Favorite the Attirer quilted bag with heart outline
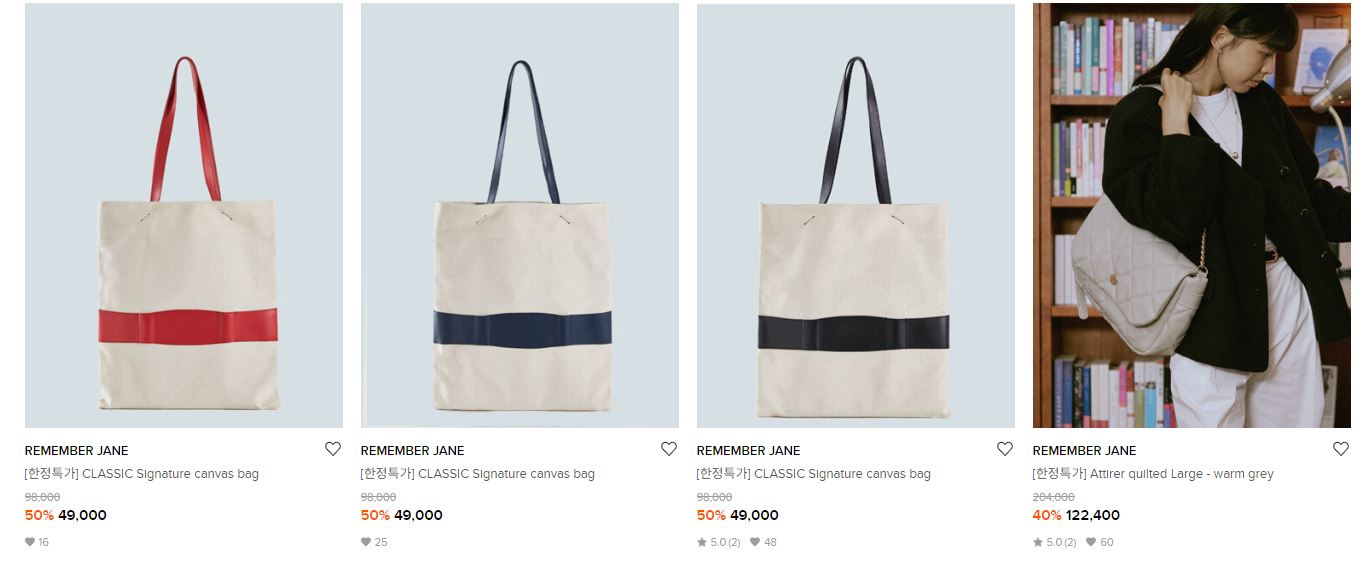 1341,449
